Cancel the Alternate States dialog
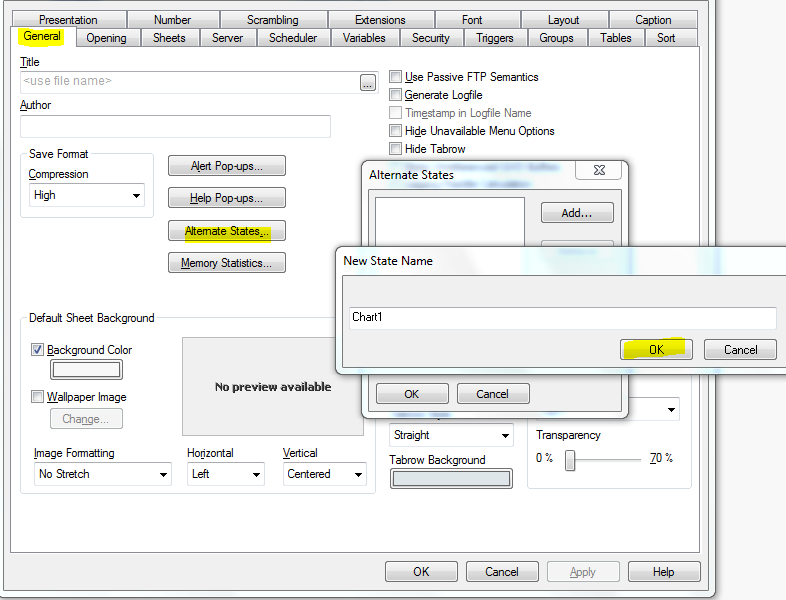 tap(493, 394)
